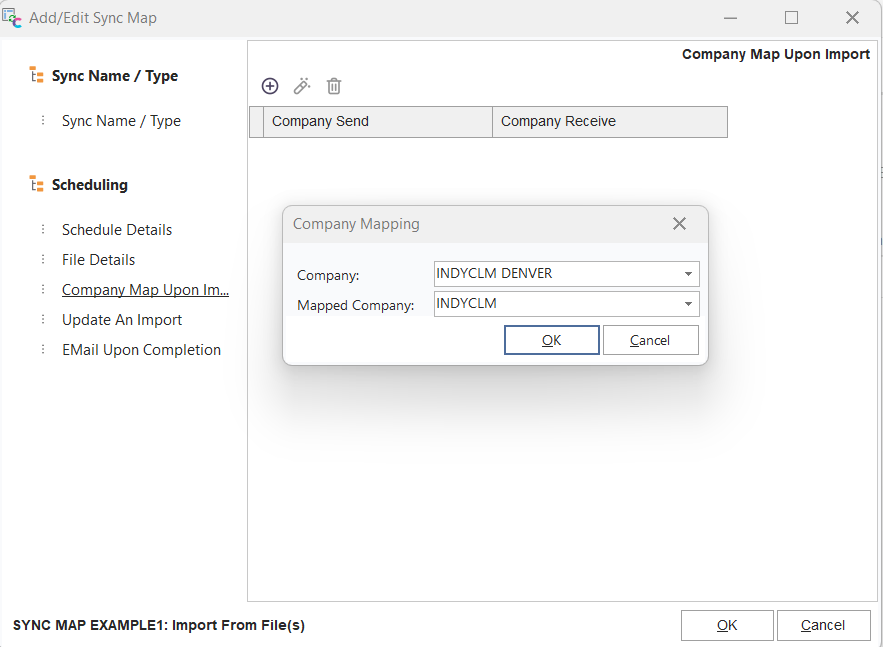883x647 pixels.
Task: Click the Sync Name / Type section tree icon
Action: (37, 76)
